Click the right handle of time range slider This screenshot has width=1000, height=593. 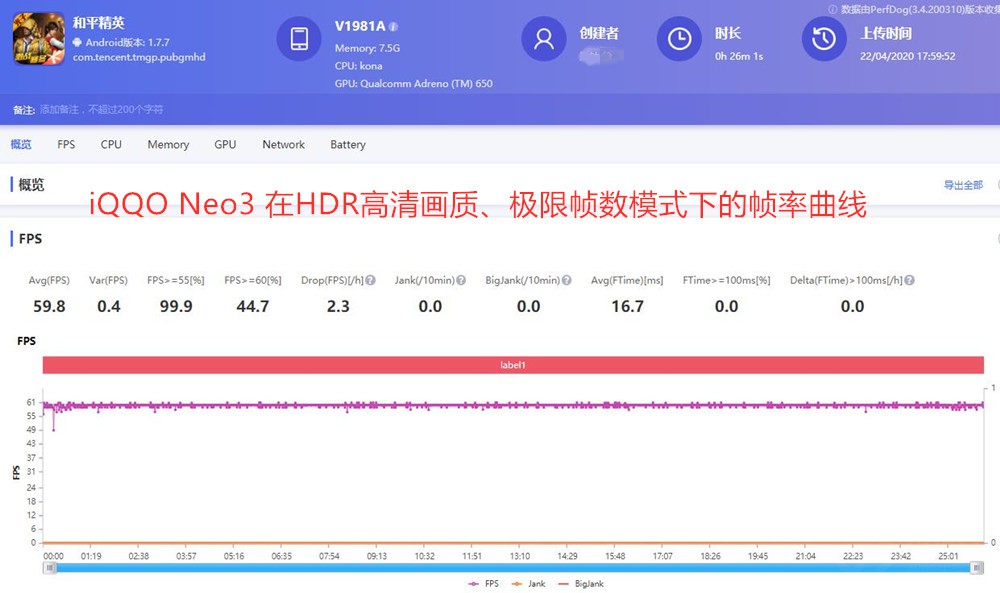(x=976, y=567)
